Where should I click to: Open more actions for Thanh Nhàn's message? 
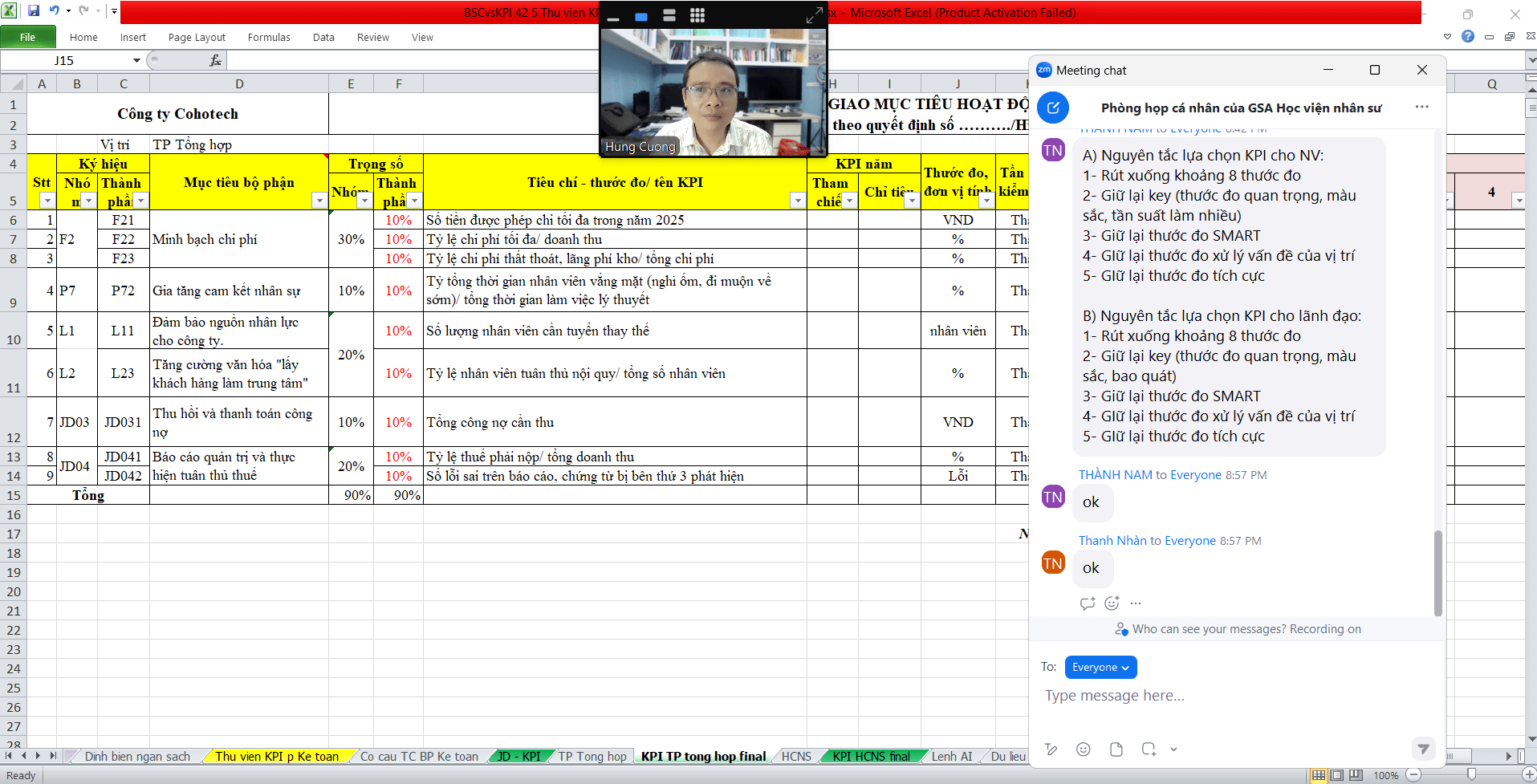pyautogui.click(x=1136, y=603)
